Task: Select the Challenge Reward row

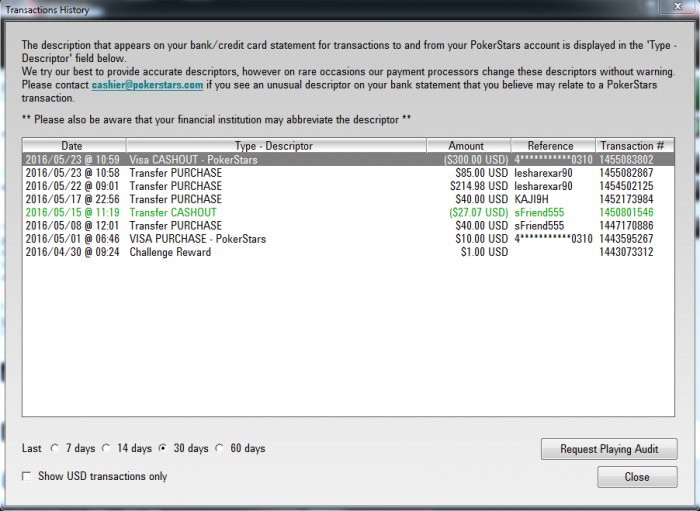Action: (348, 252)
